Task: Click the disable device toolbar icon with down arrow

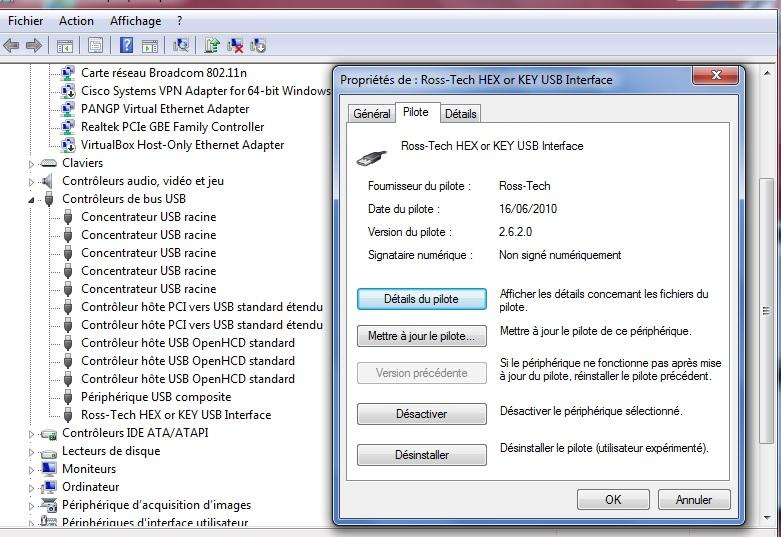Action: [258, 45]
